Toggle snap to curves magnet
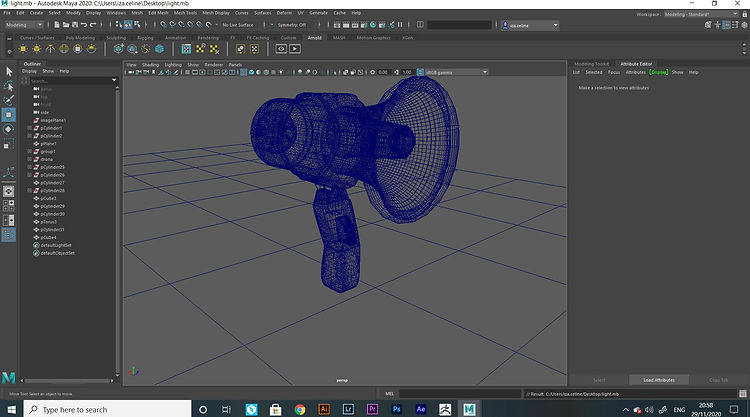750x417 pixels. tap(172, 24)
